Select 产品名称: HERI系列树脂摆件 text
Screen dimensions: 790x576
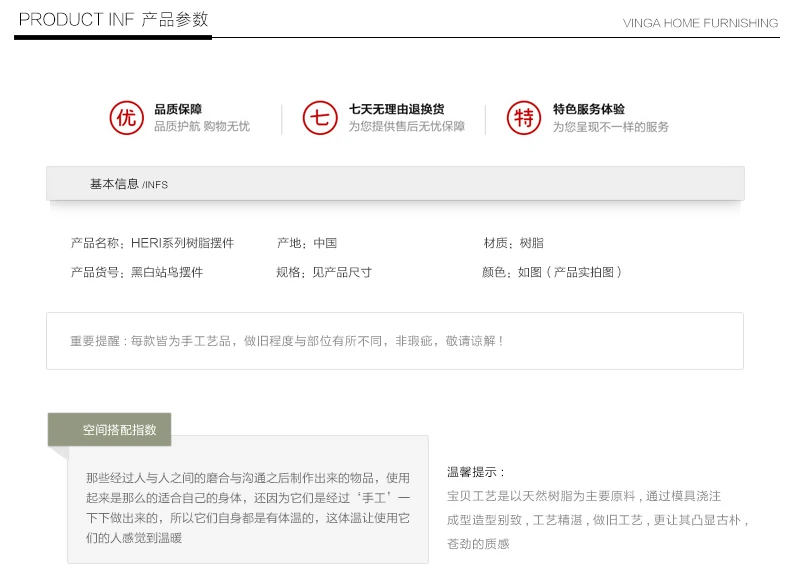pos(152,243)
